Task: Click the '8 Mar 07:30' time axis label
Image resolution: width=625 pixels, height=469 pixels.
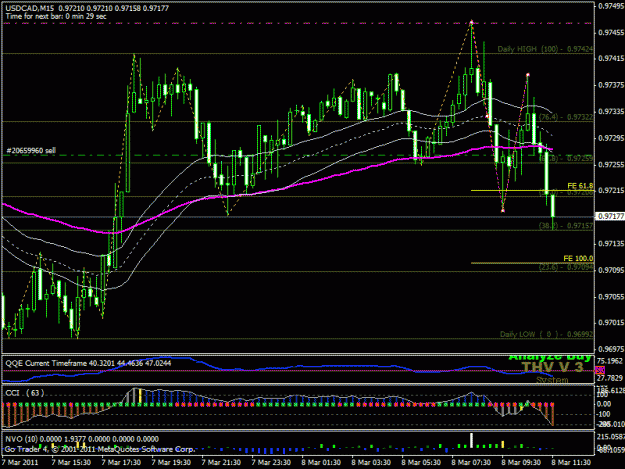Action: pos(471,463)
